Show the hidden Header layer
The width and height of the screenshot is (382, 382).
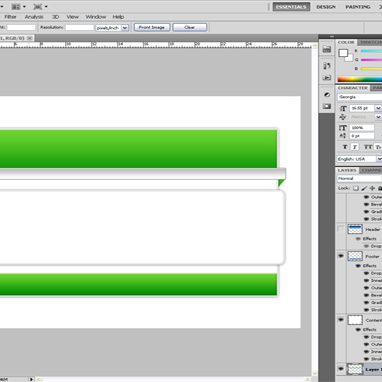(x=341, y=229)
